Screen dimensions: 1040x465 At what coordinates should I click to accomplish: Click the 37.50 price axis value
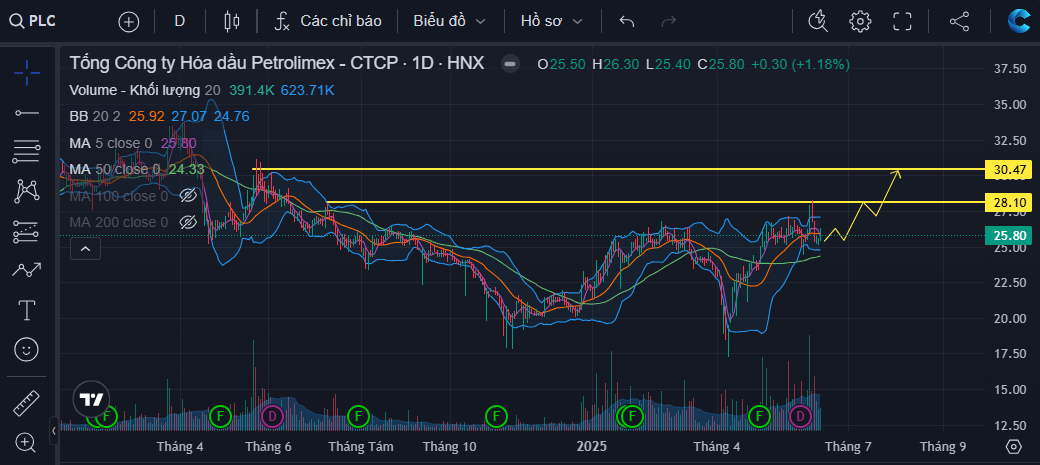pyautogui.click(x=1011, y=69)
